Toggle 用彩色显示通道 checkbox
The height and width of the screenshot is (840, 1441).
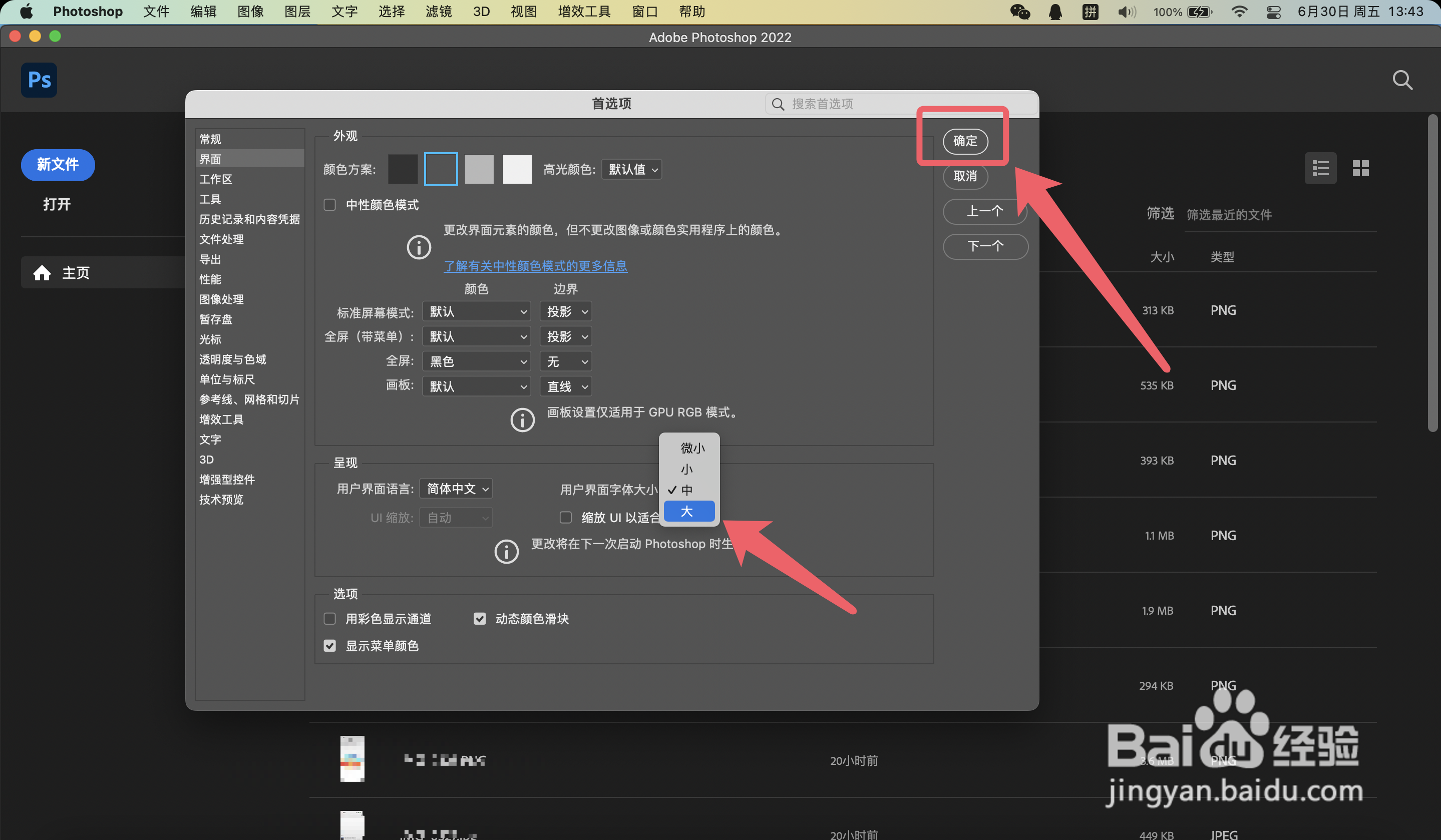coord(330,619)
